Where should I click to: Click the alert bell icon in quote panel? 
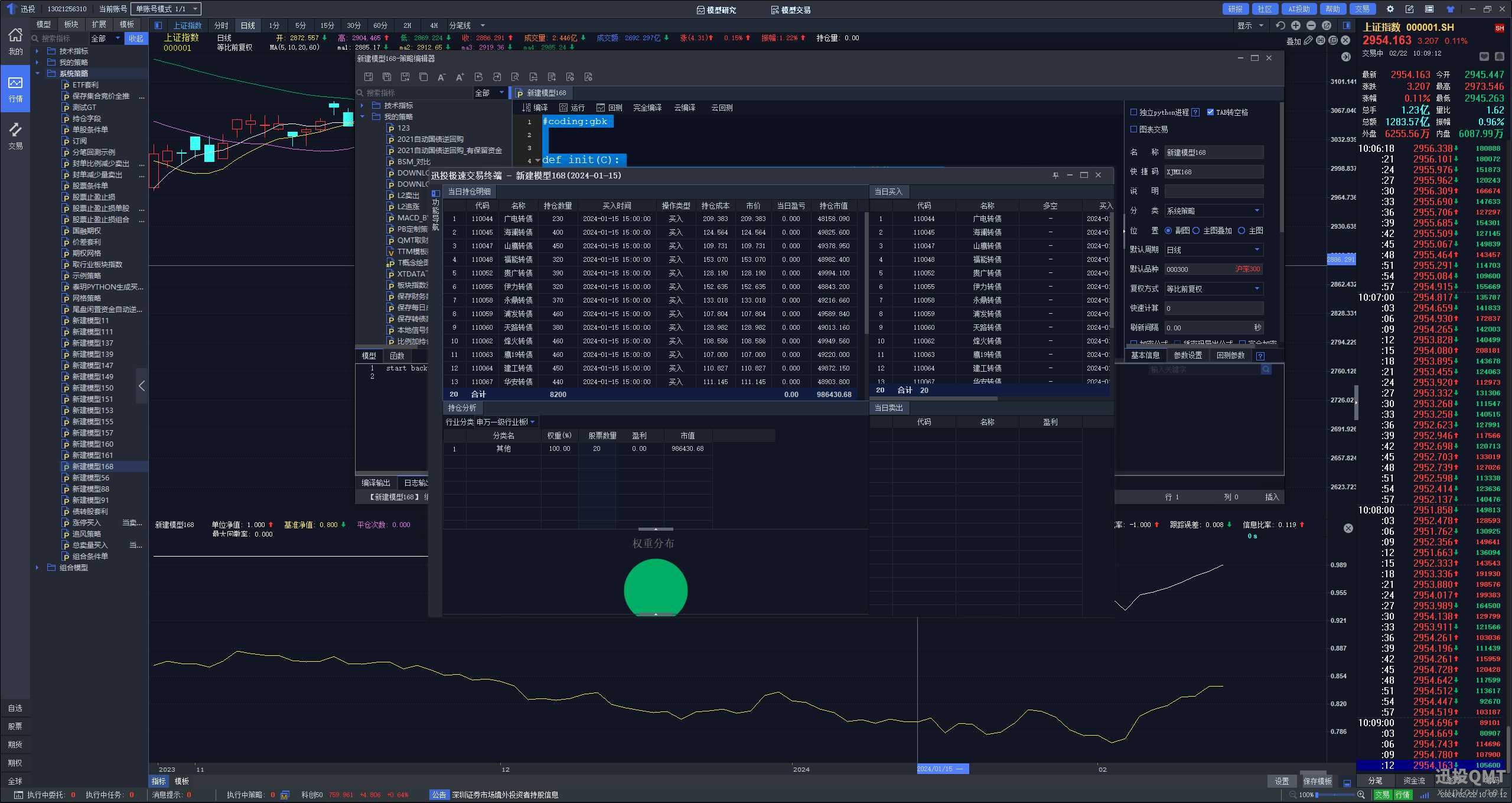tap(1499, 57)
